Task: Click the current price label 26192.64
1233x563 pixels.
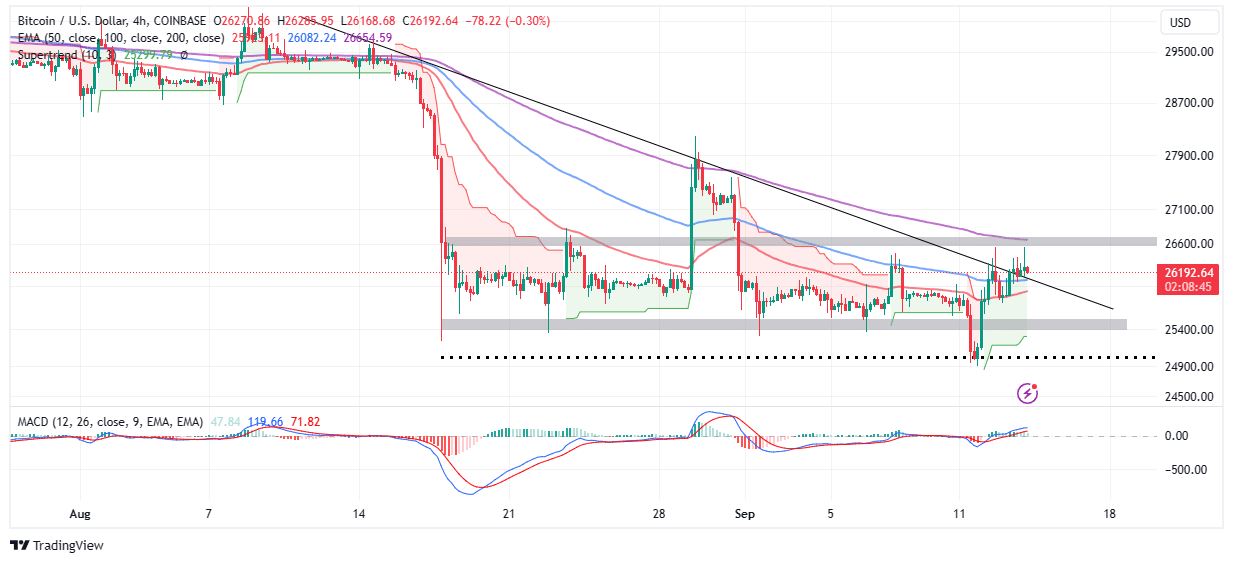Action: pyautogui.click(x=1189, y=272)
